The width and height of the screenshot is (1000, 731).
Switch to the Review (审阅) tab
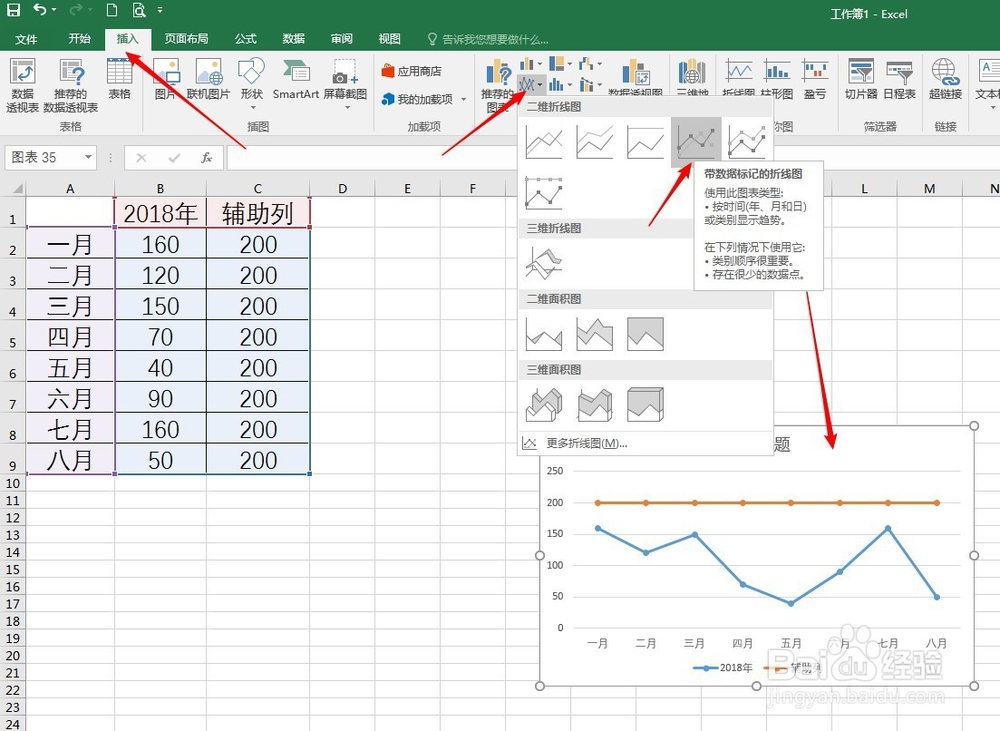pos(342,39)
